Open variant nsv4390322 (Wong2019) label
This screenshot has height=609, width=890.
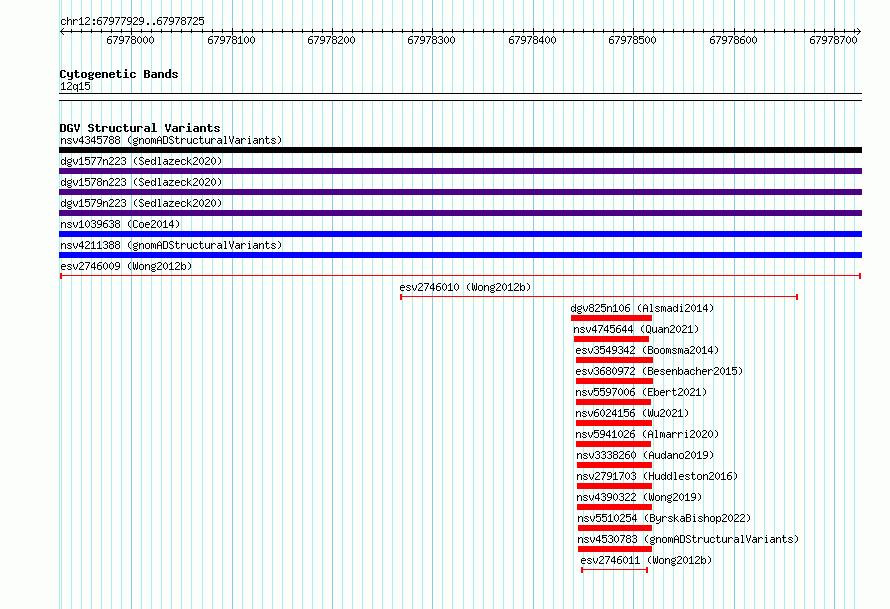point(639,497)
